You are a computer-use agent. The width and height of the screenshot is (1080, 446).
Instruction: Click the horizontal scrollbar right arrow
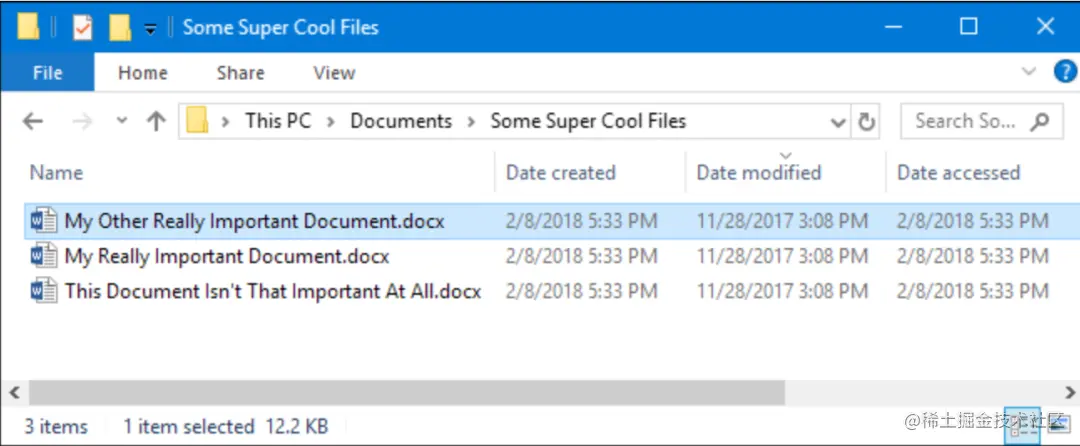(x=1070, y=393)
